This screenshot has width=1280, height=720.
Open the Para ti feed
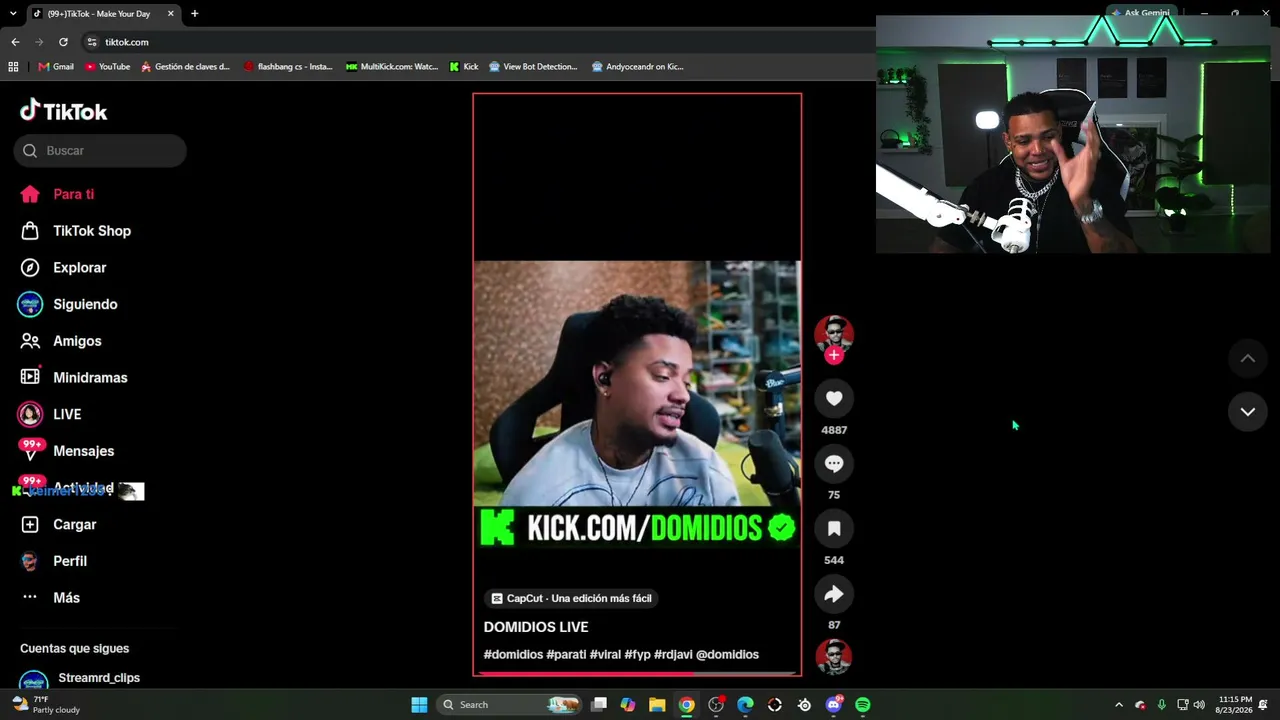click(58, 194)
